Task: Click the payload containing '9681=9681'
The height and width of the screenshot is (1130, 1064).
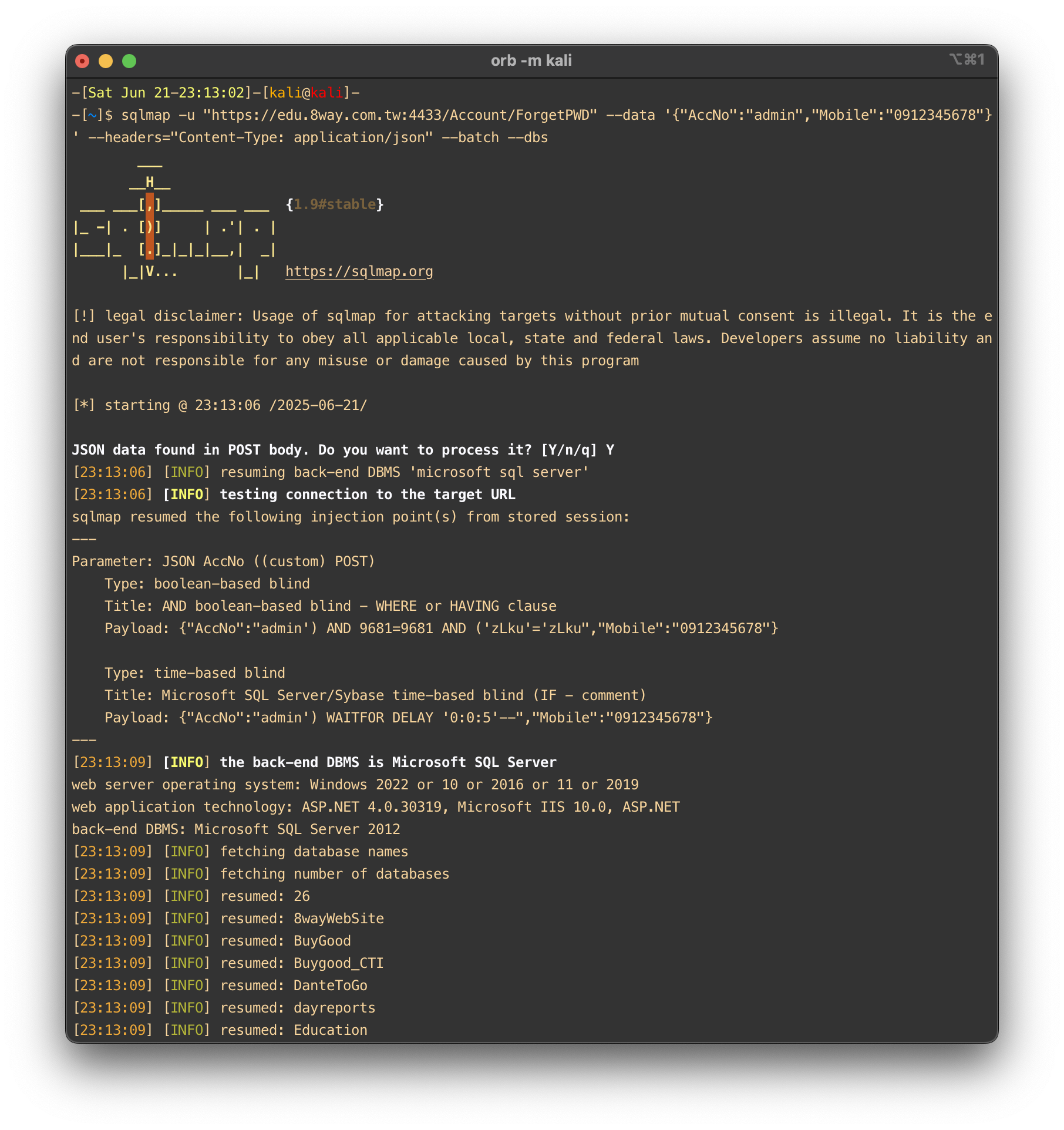Action: point(442,628)
